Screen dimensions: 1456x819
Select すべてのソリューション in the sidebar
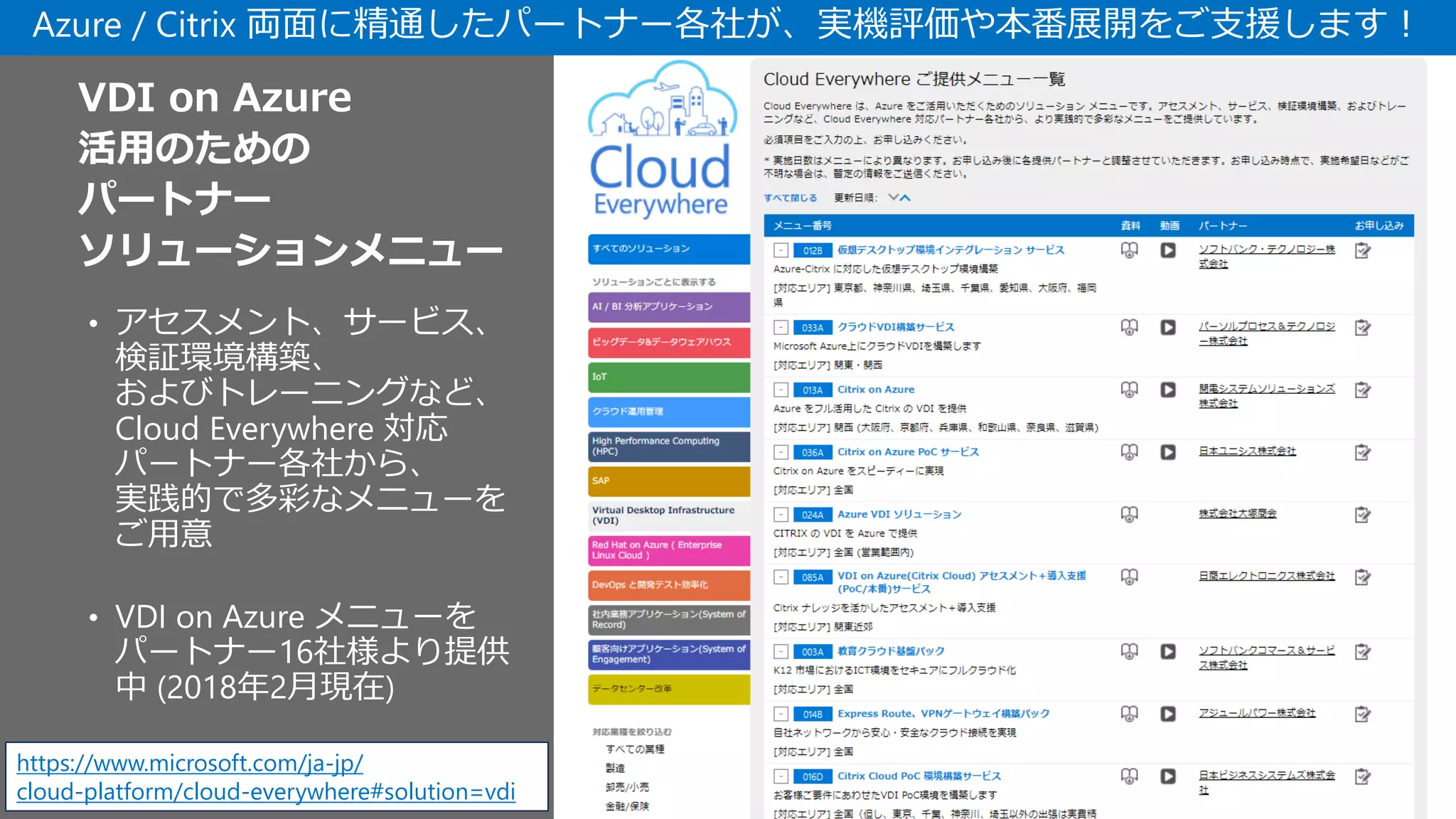[669, 249]
